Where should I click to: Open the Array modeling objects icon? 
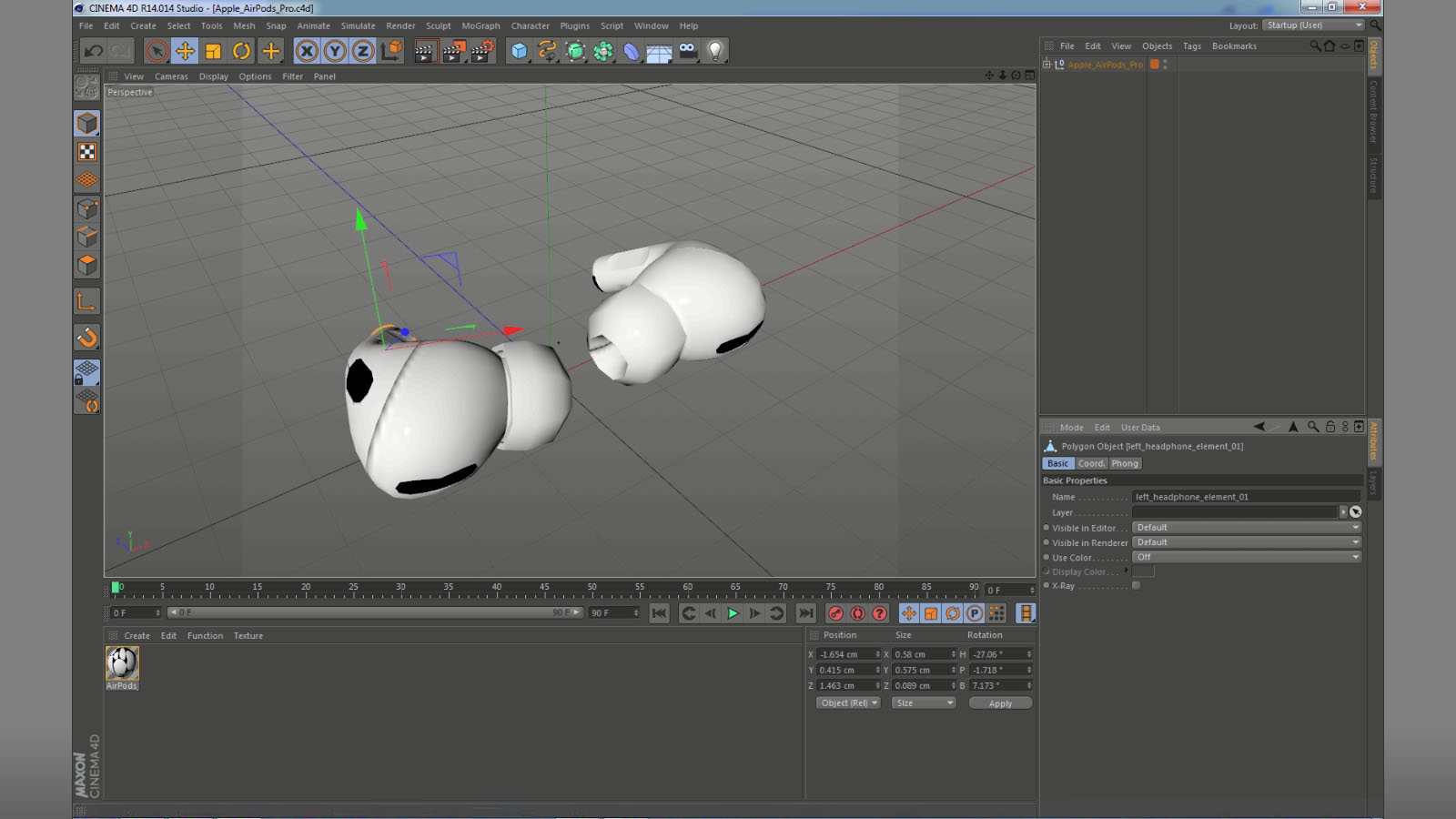[603, 51]
